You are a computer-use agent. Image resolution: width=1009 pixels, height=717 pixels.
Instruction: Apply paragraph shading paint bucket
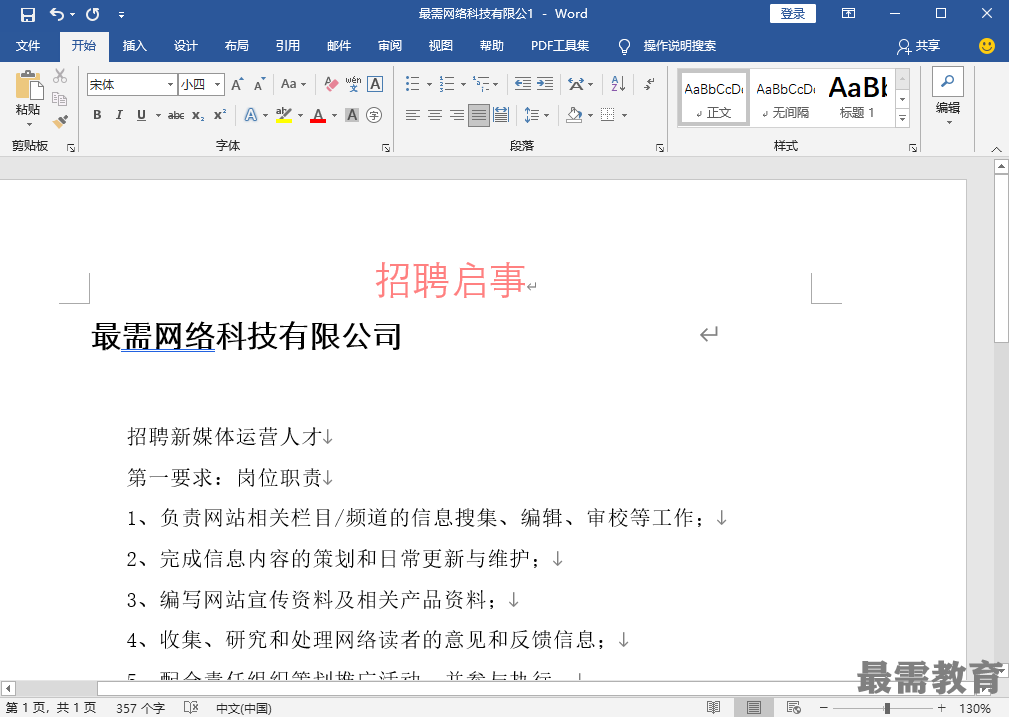point(574,115)
